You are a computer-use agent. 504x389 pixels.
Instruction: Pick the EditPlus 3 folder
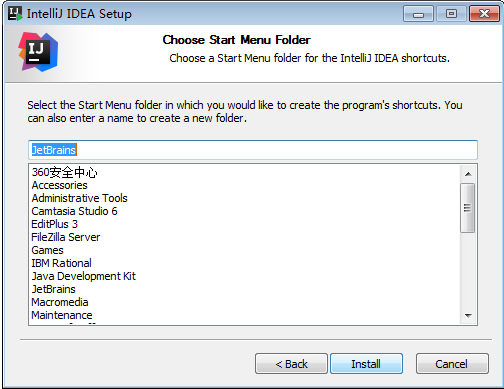pos(54,224)
